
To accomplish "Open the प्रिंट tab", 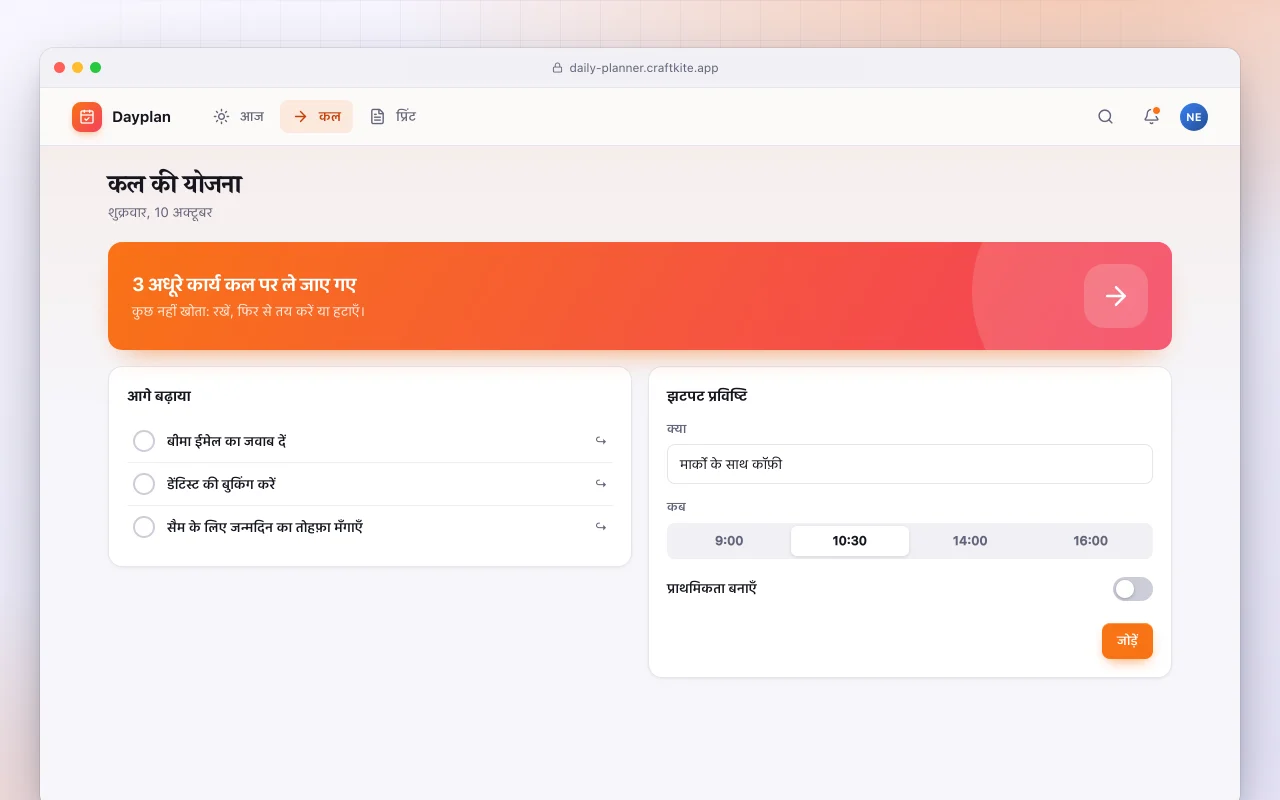I will (393, 117).
